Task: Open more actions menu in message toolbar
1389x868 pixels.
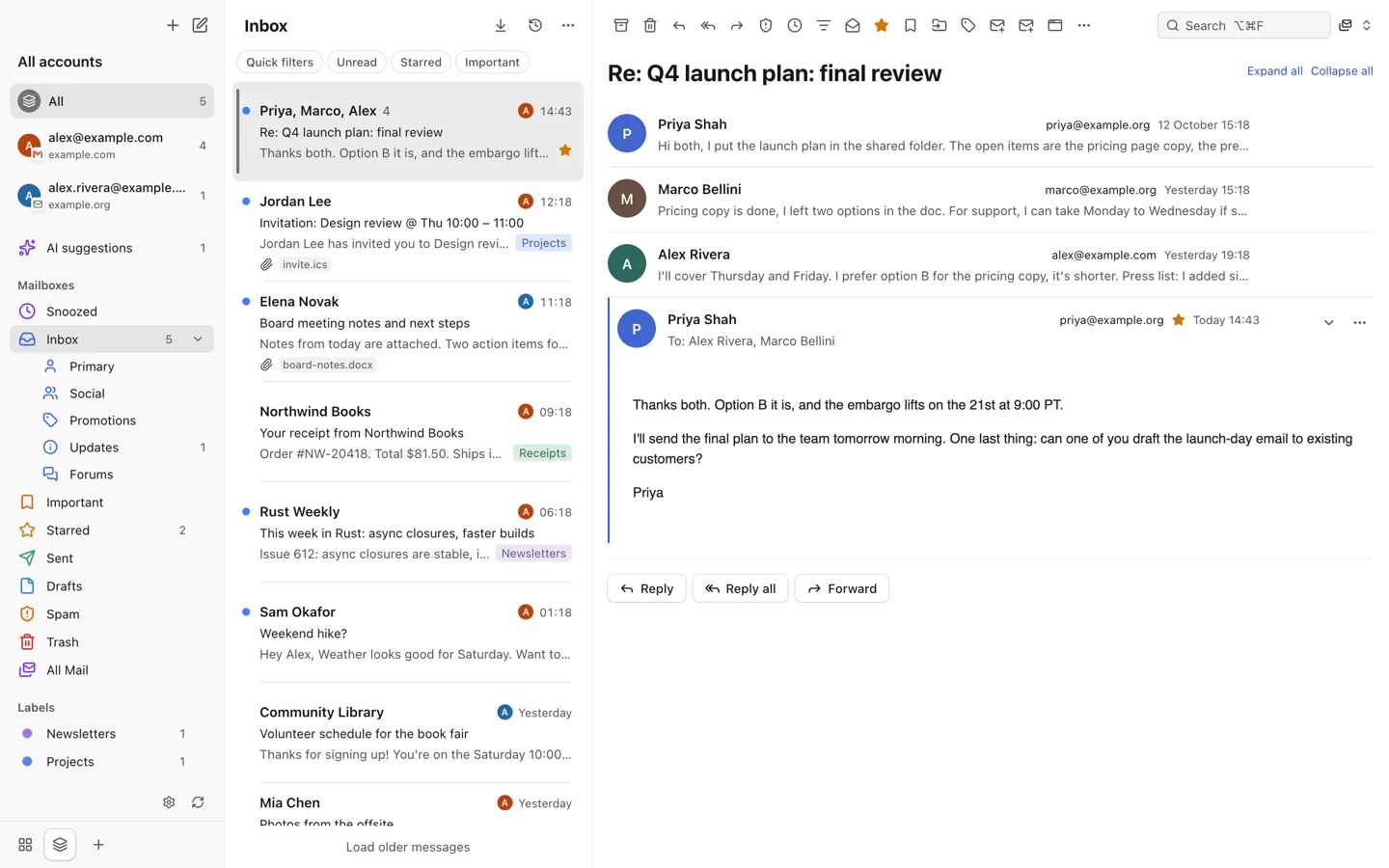Action: [x=1084, y=26]
